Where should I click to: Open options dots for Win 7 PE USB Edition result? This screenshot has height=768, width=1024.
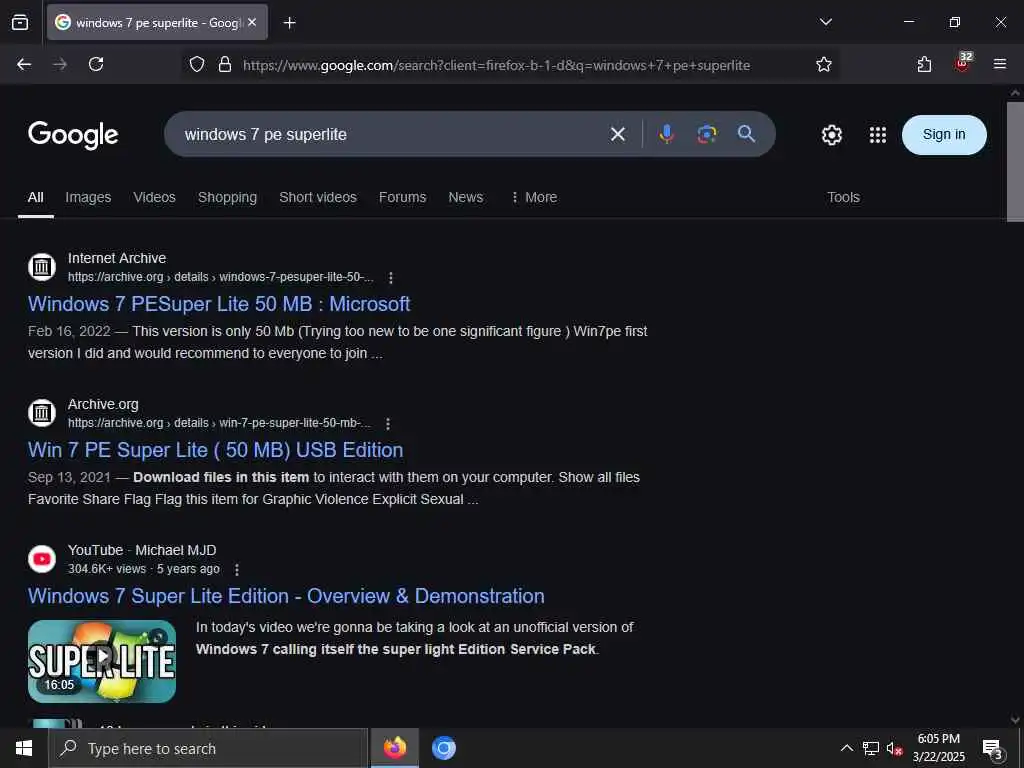[388, 424]
